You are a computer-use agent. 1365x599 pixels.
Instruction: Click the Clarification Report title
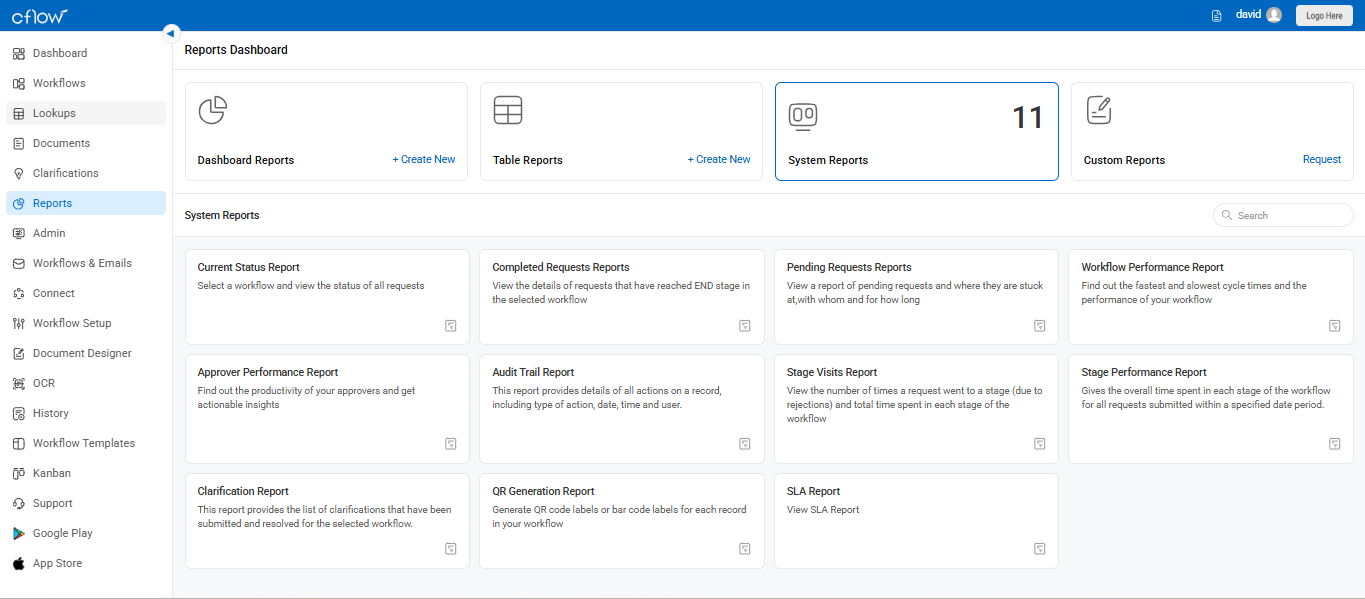[x=243, y=491]
